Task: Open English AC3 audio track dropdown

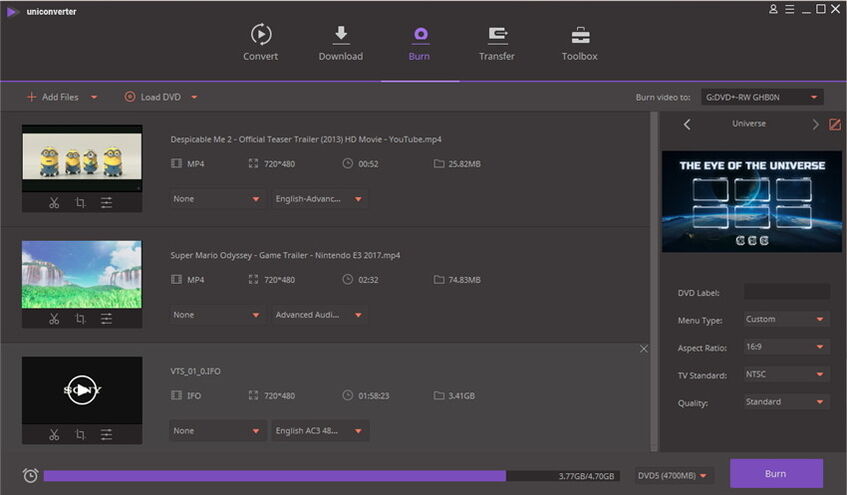Action: [x=319, y=431]
